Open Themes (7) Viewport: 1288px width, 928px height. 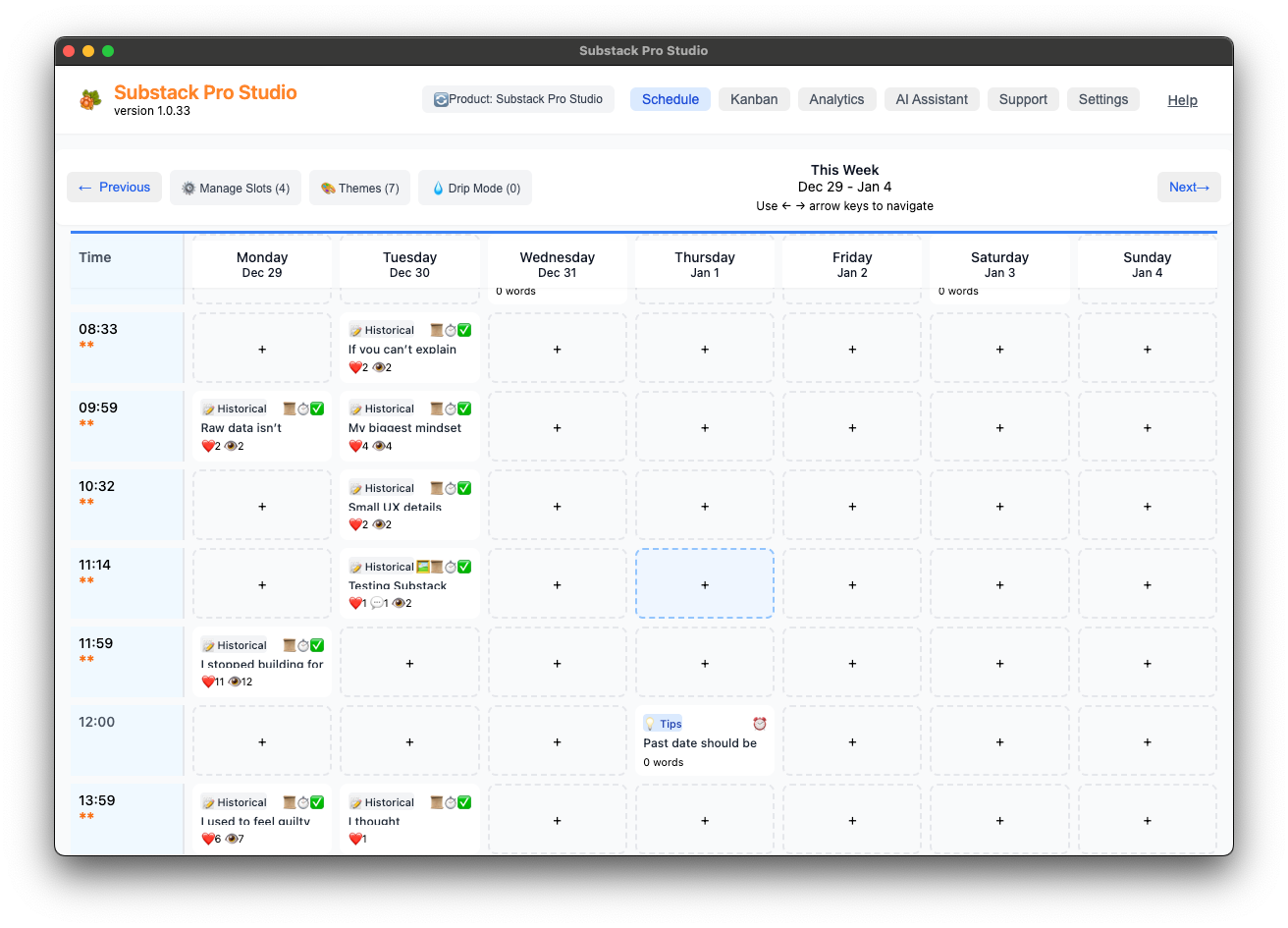pyautogui.click(x=360, y=188)
